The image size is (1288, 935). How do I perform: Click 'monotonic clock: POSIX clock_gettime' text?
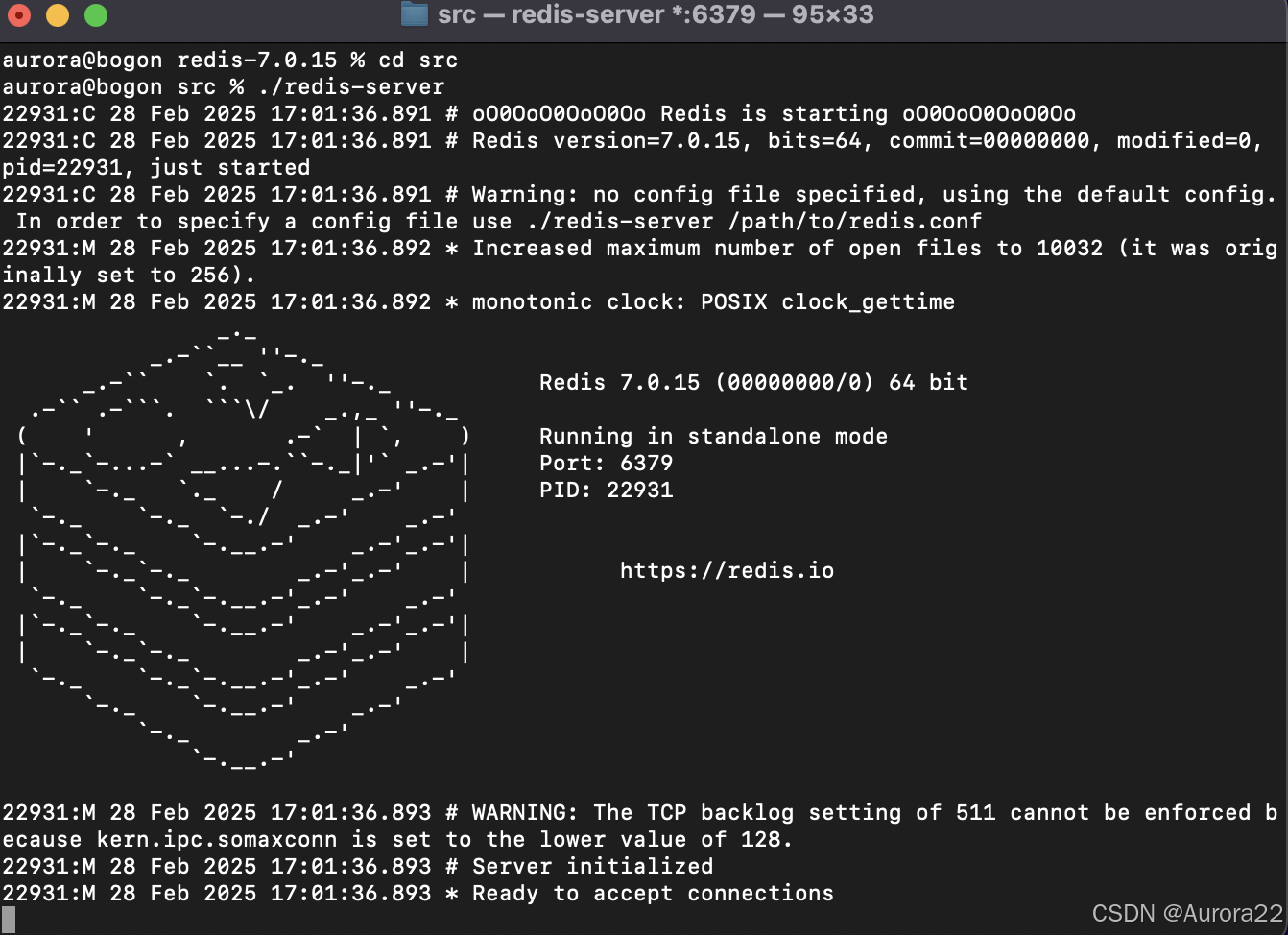pos(713,301)
